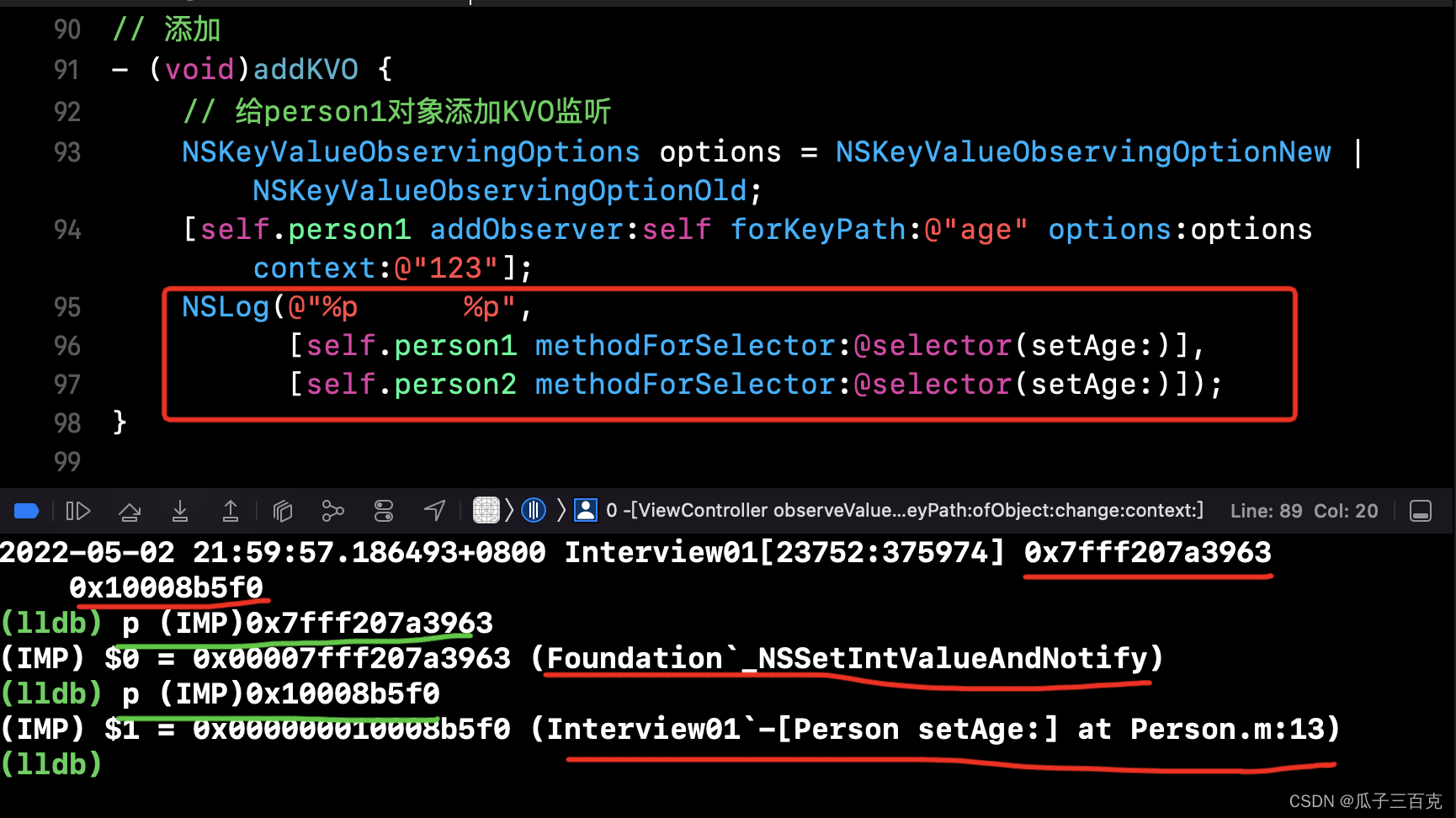Viewport: 1456px width, 818px height.
Task: Click the $0 result variable in console
Action: 122,658
